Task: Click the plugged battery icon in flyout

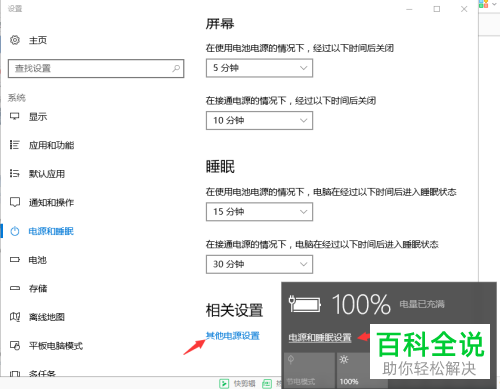Action: click(305, 304)
